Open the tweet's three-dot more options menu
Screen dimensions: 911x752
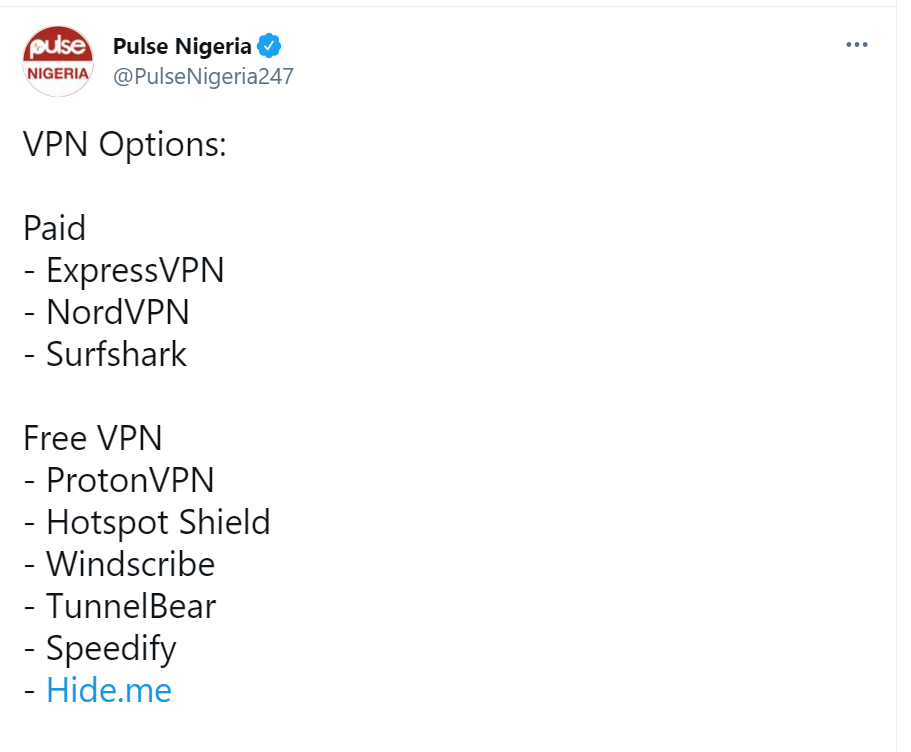pyautogui.click(x=857, y=46)
